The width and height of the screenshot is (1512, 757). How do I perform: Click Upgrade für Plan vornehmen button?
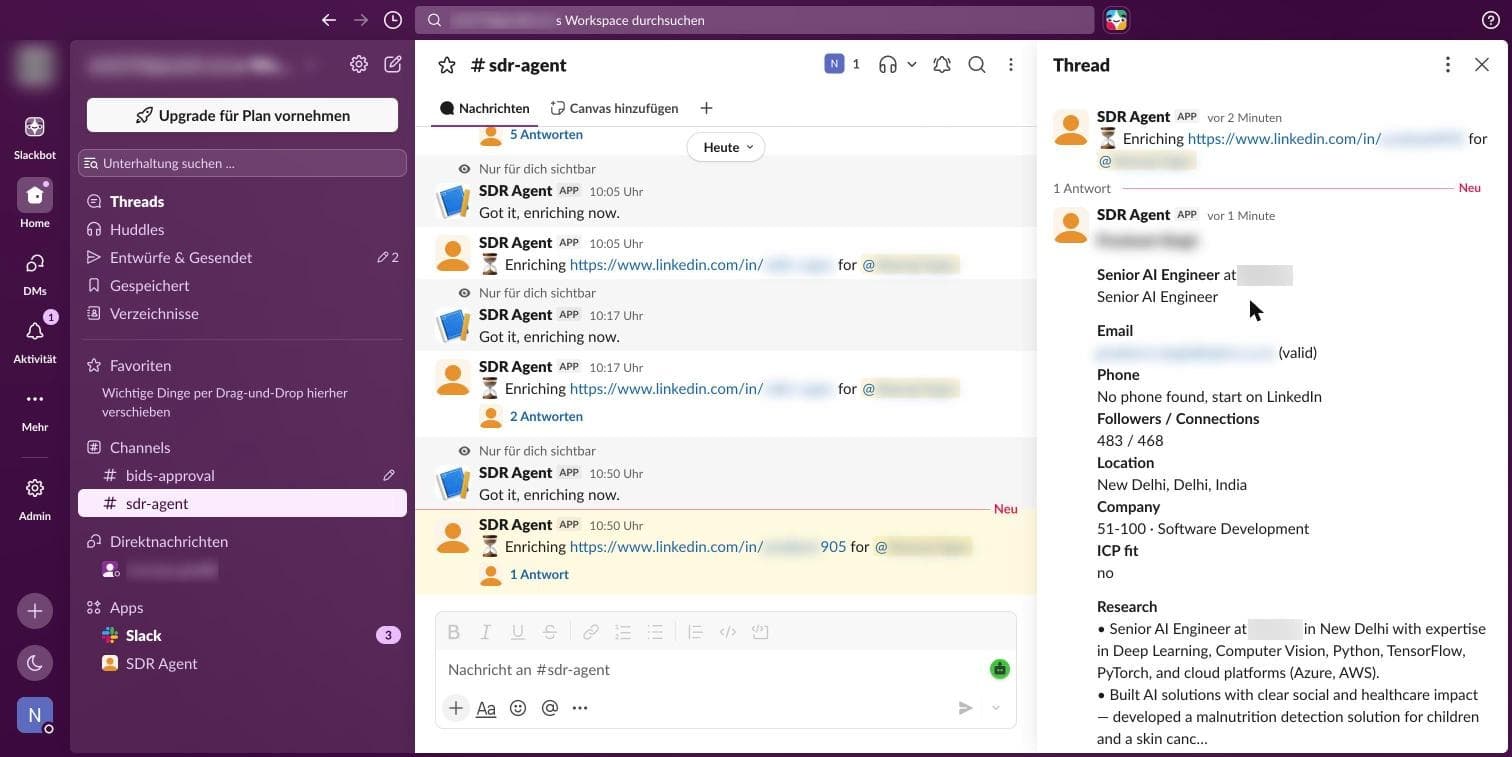(242, 115)
